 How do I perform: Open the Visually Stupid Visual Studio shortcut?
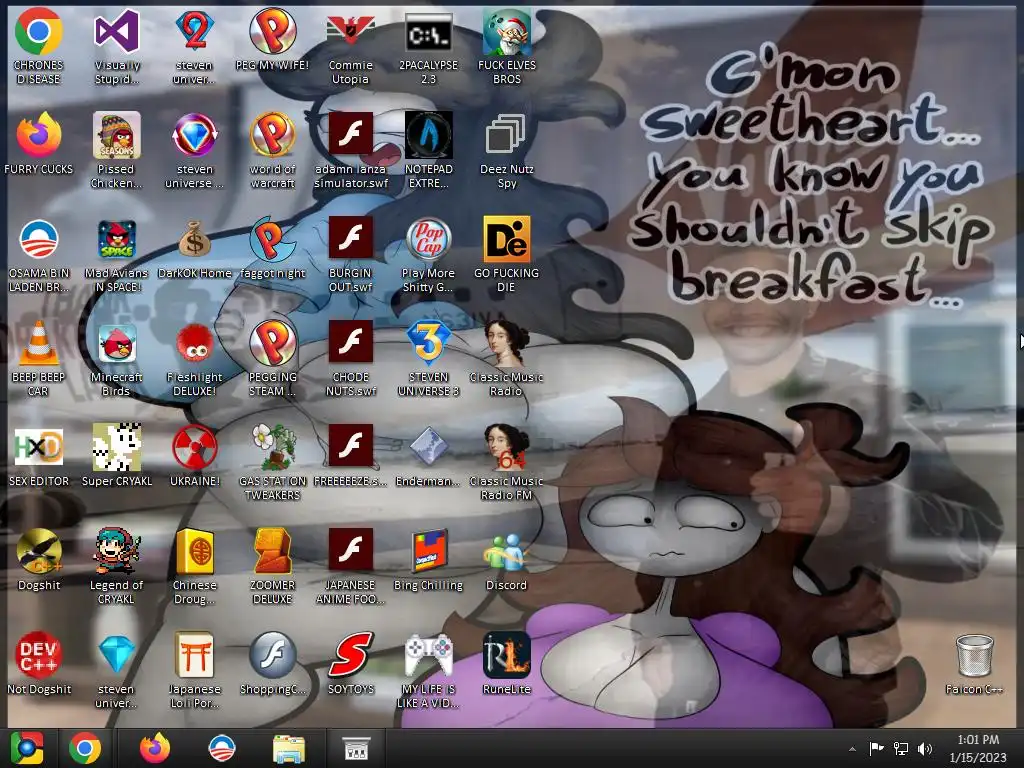pyautogui.click(x=116, y=31)
